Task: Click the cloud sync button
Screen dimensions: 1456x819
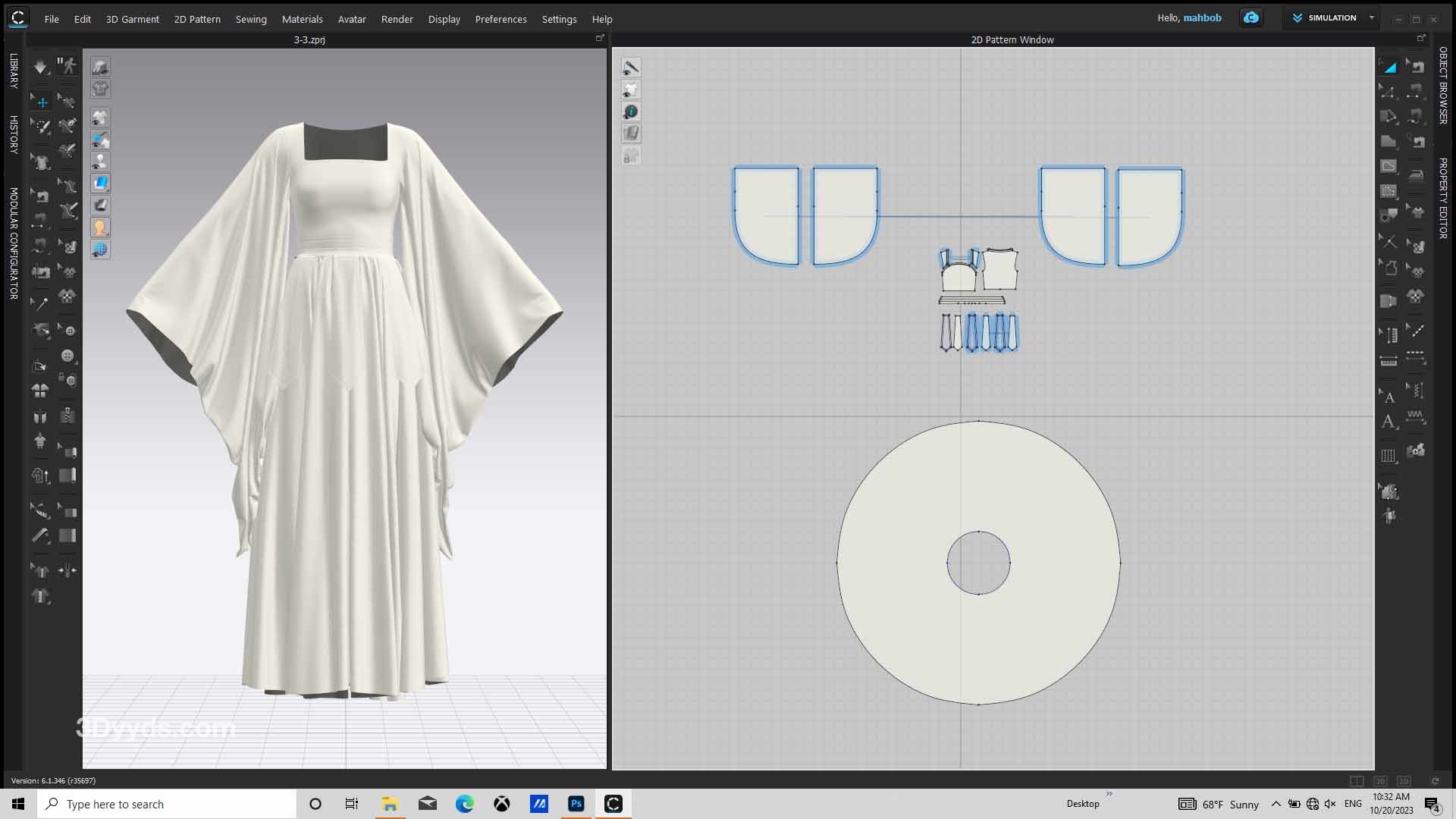Action: point(1250,17)
